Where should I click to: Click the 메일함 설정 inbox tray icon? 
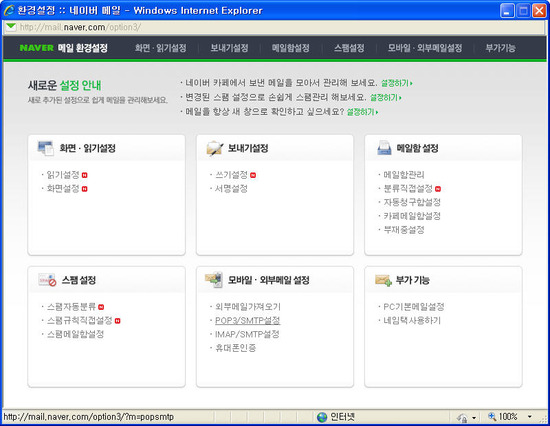(x=384, y=148)
